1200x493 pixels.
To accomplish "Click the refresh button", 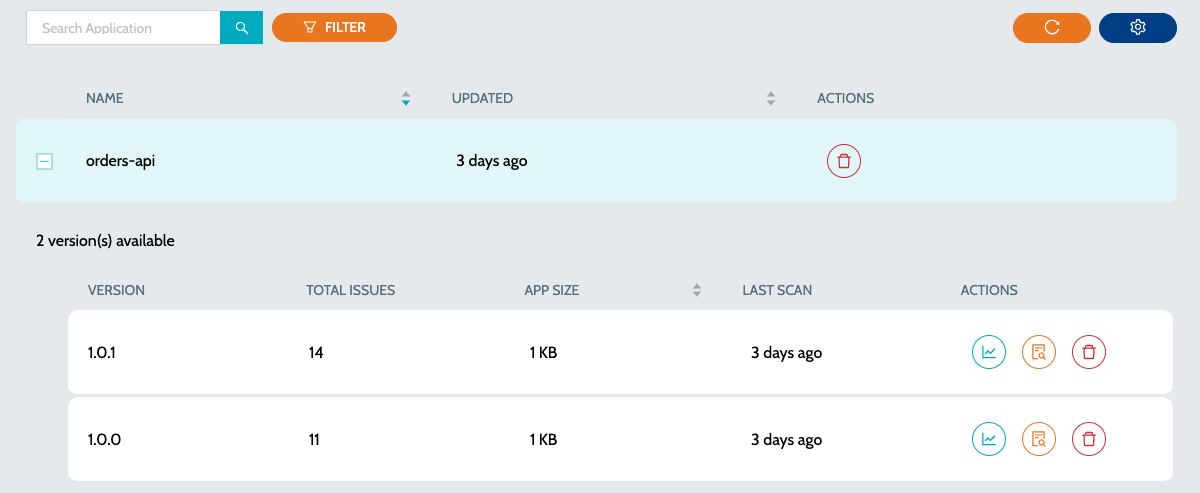I will tap(1051, 28).
